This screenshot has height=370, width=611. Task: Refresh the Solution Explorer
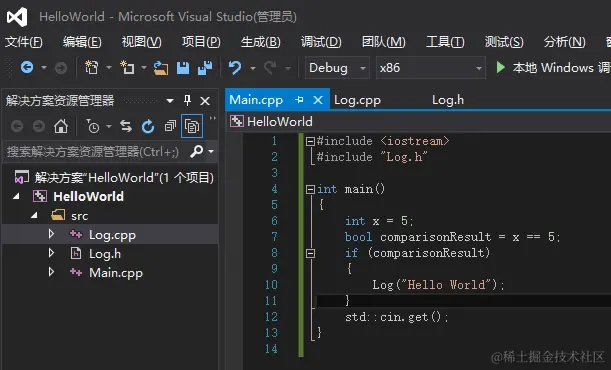[148, 126]
